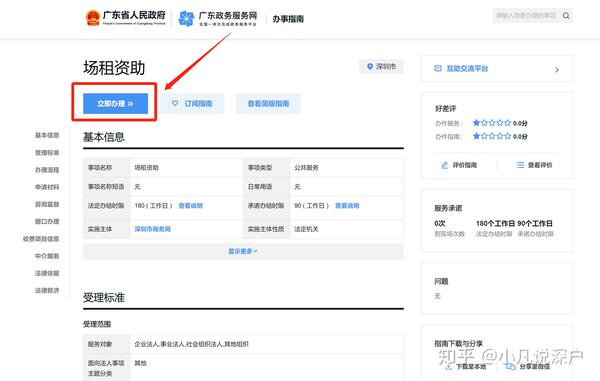Click the 指南下载与分享 heading
The width and height of the screenshot is (600, 381).
(458, 344)
